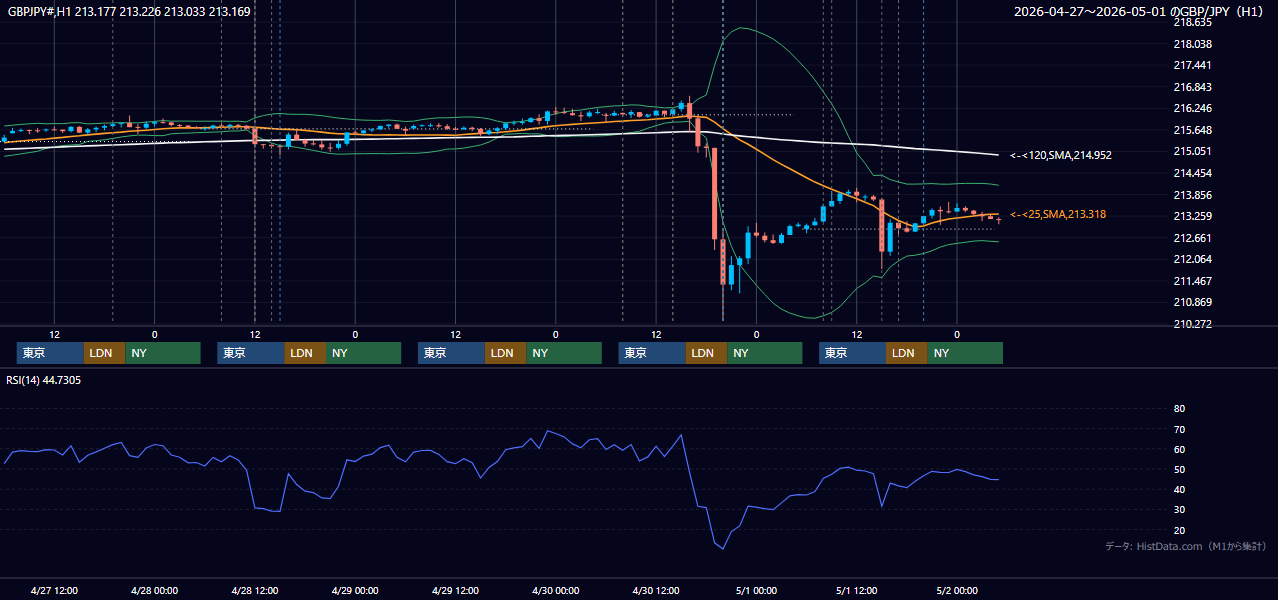Click RSI scale level 40
This screenshot has height=600, width=1278.
pos(1179,489)
